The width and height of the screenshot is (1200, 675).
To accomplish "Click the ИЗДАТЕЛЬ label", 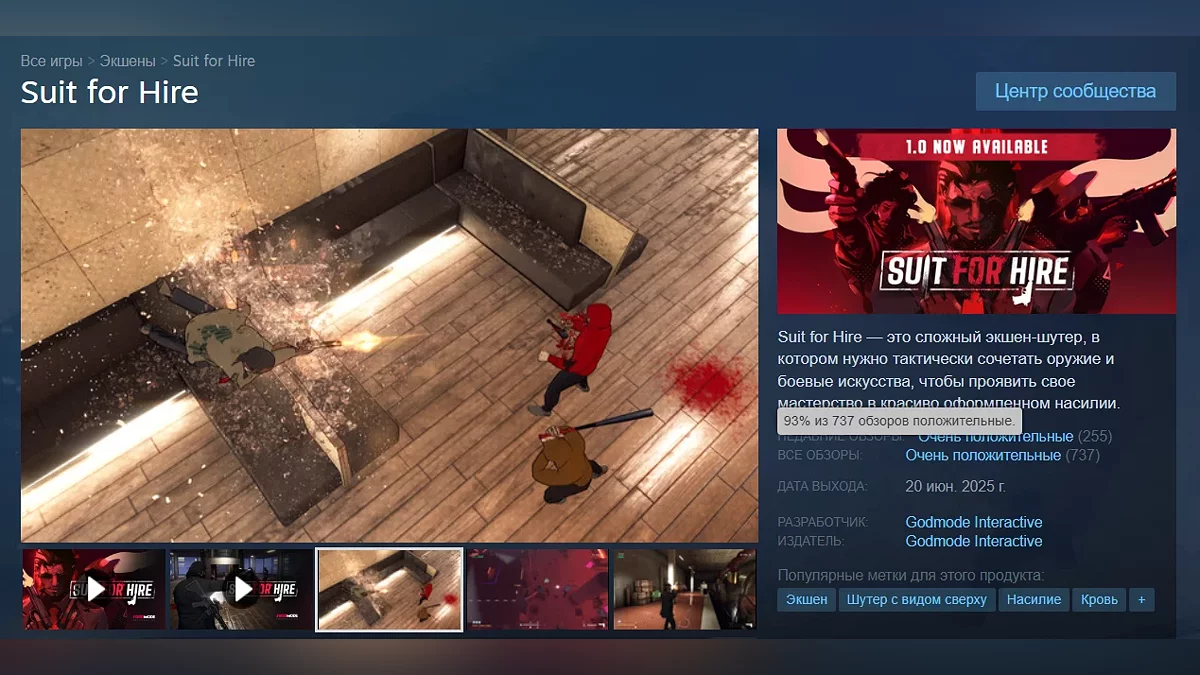I will coord(811,541).
